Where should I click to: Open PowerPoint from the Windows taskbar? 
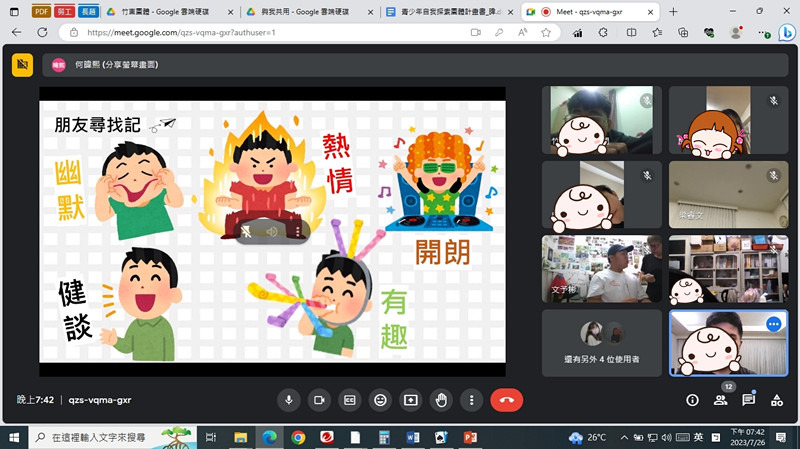(470, 438)
